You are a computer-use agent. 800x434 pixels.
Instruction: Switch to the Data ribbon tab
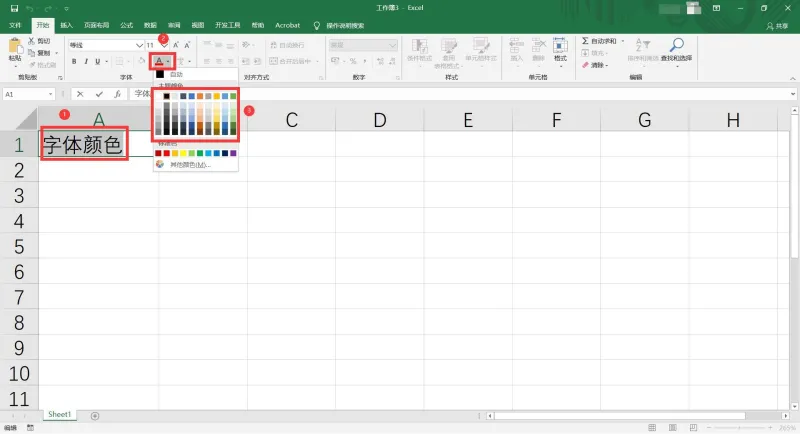(150, 25)
